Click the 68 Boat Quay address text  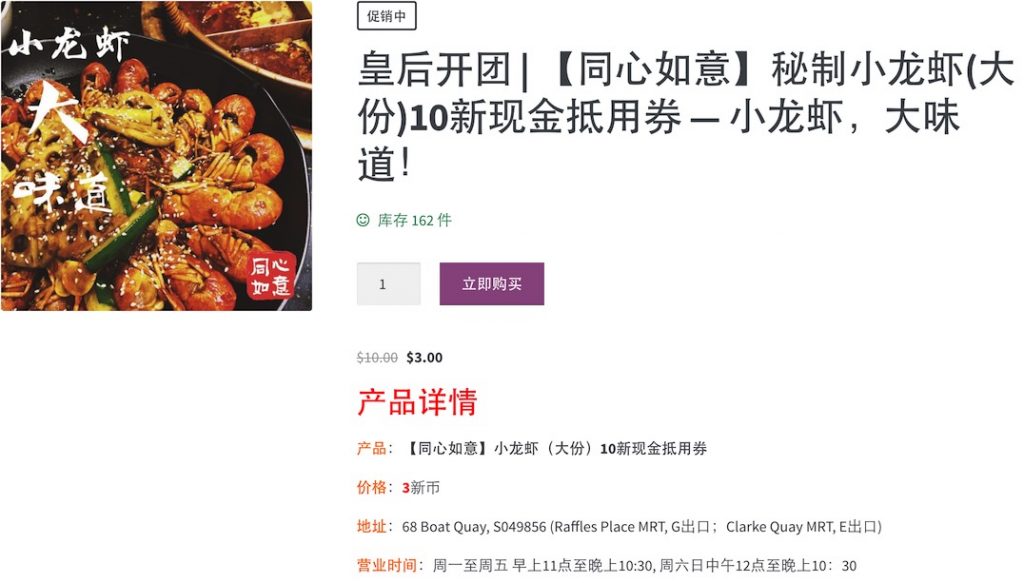point(641,527)
